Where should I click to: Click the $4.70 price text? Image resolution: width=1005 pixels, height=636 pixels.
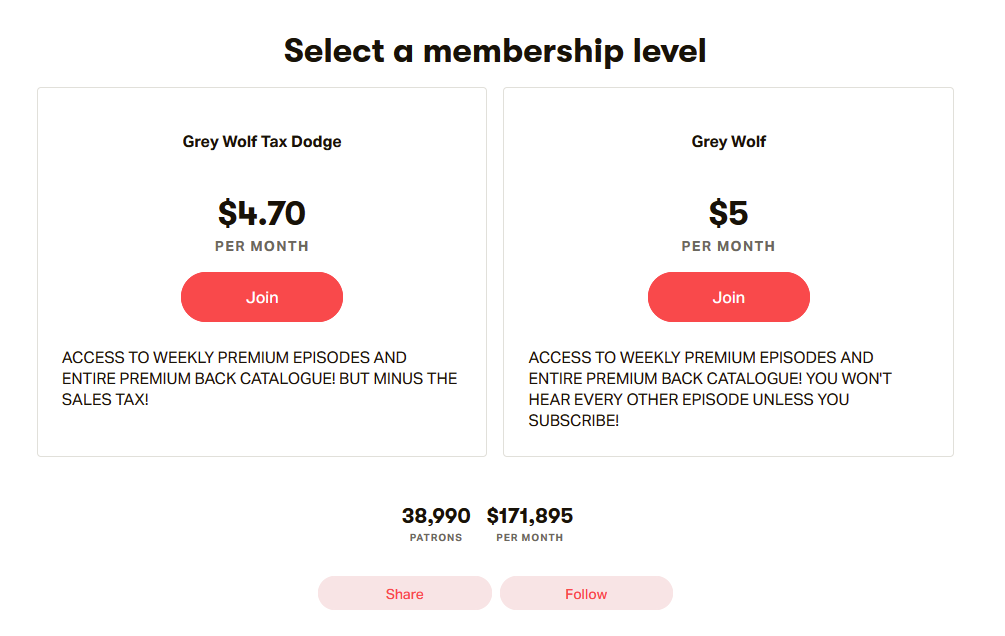click(262, 213)
